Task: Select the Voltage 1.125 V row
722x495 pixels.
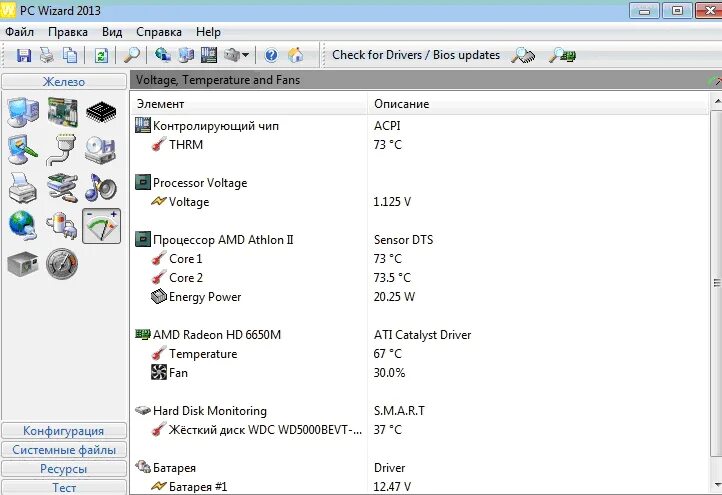Action: (420, 202)
